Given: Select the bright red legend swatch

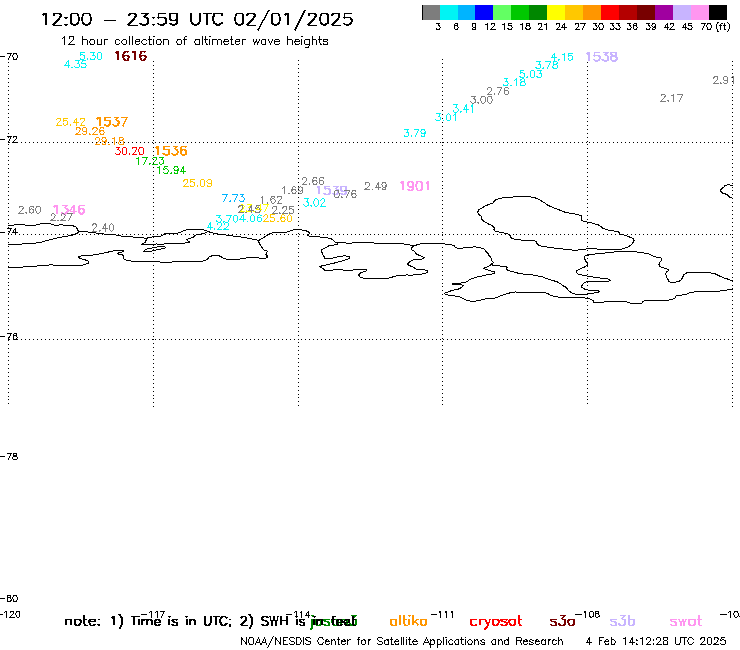Looking at the screenshot, I should [610, 12].
